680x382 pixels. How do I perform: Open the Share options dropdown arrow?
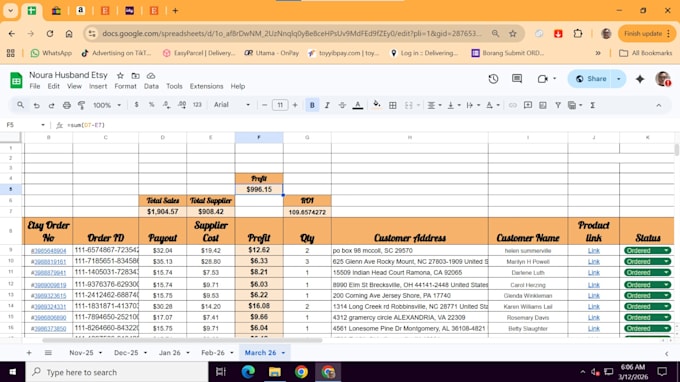coord(619,79)
